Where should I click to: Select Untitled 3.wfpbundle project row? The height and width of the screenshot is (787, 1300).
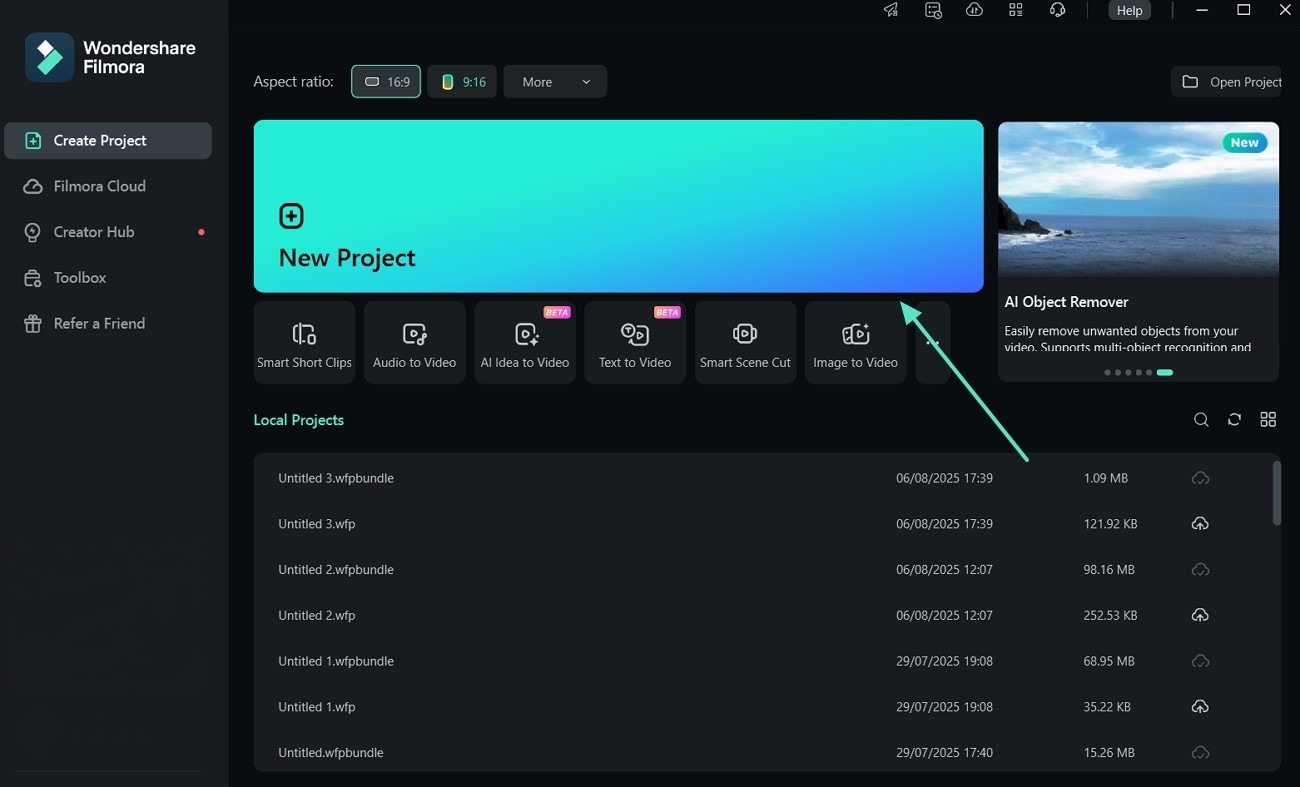coord(762,478)
